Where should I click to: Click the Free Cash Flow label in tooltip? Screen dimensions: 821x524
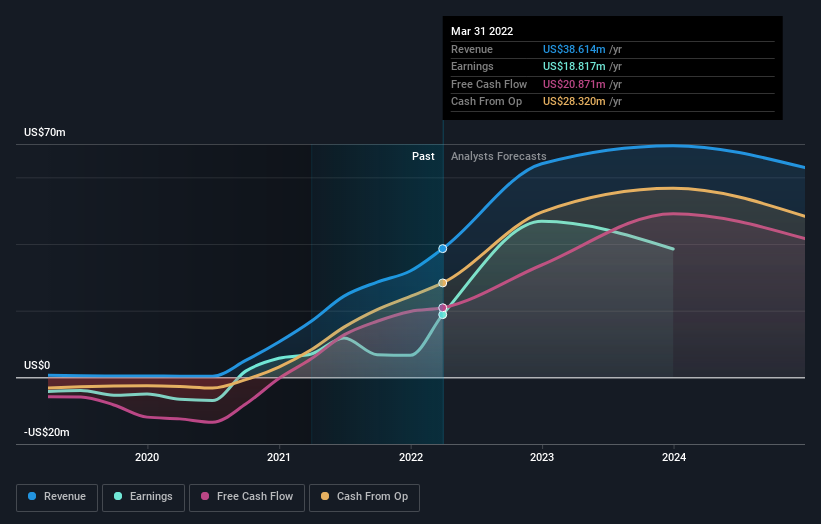[x=489, y=84]
